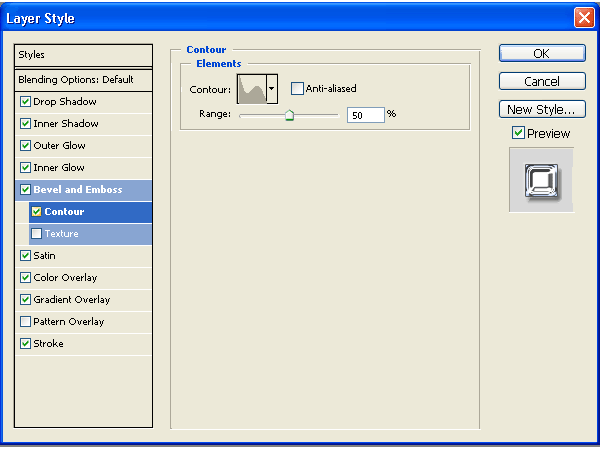Open the Outer Glow settings
Screen dimensions: 600x450
click(x=60, y=146)
